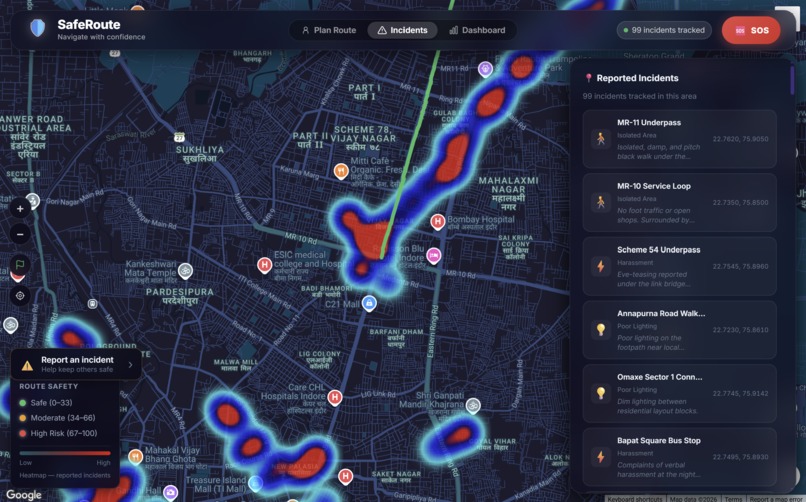Select the MR-10 Service Loop incident
This screenshot has width=806, height=502.
[x=679, y=202]
